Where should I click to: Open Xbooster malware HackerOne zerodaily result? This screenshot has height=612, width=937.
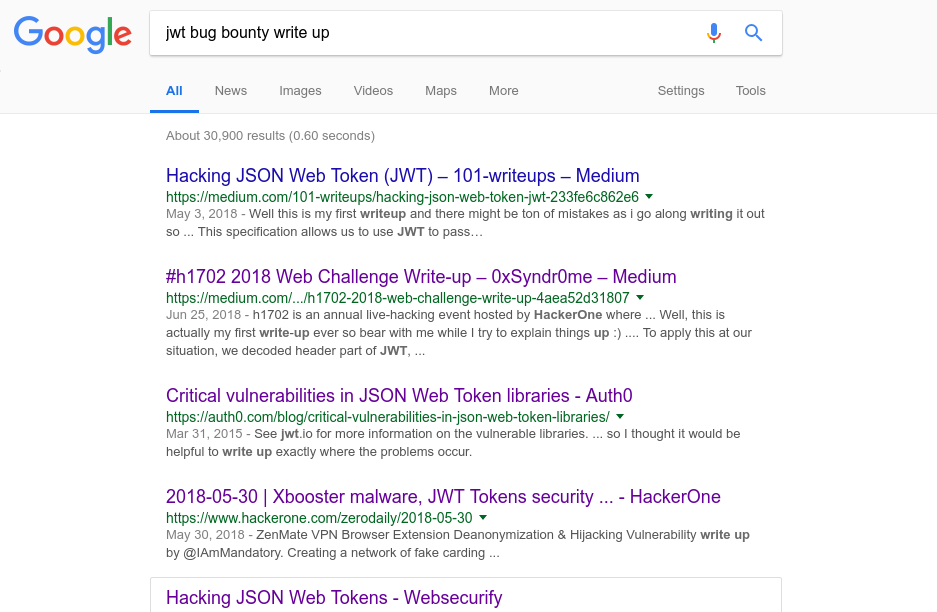[x=443, y=497]
